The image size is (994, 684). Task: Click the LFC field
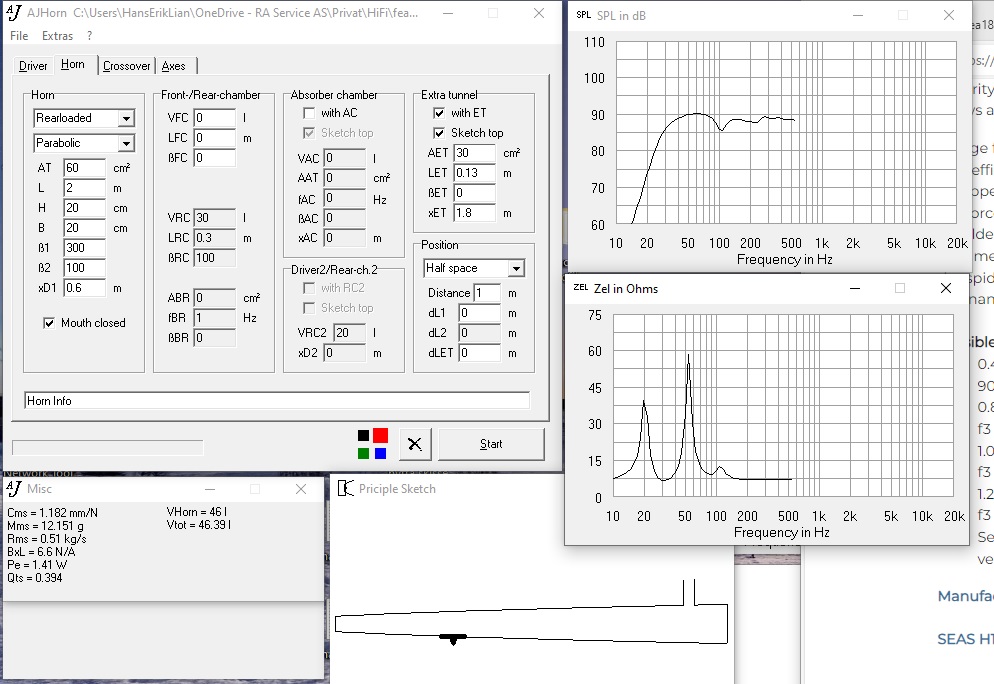tap(214, 138)
